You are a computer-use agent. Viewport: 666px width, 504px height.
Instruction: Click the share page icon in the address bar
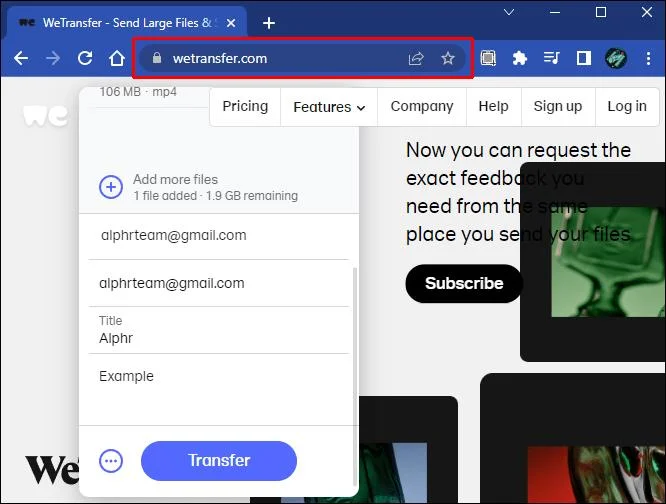tap(416, 58)
